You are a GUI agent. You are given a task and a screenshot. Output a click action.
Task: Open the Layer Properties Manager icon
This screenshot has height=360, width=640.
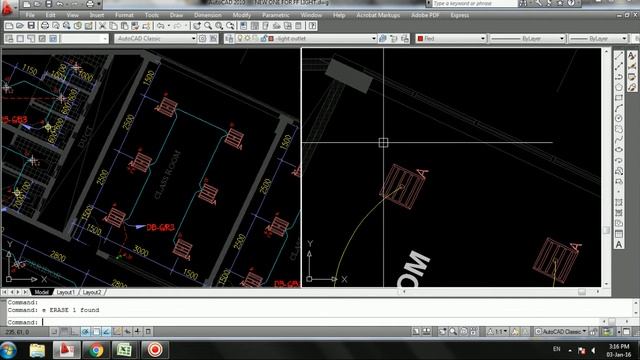click(229, 38)
